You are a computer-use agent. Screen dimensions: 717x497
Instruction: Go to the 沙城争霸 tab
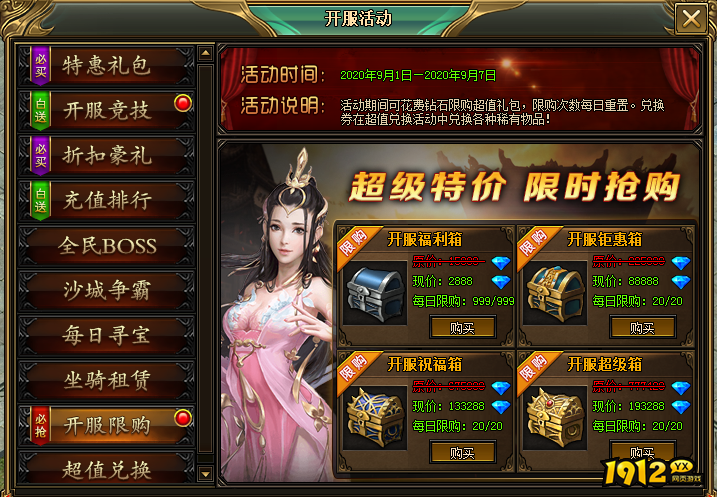[107, 290]
